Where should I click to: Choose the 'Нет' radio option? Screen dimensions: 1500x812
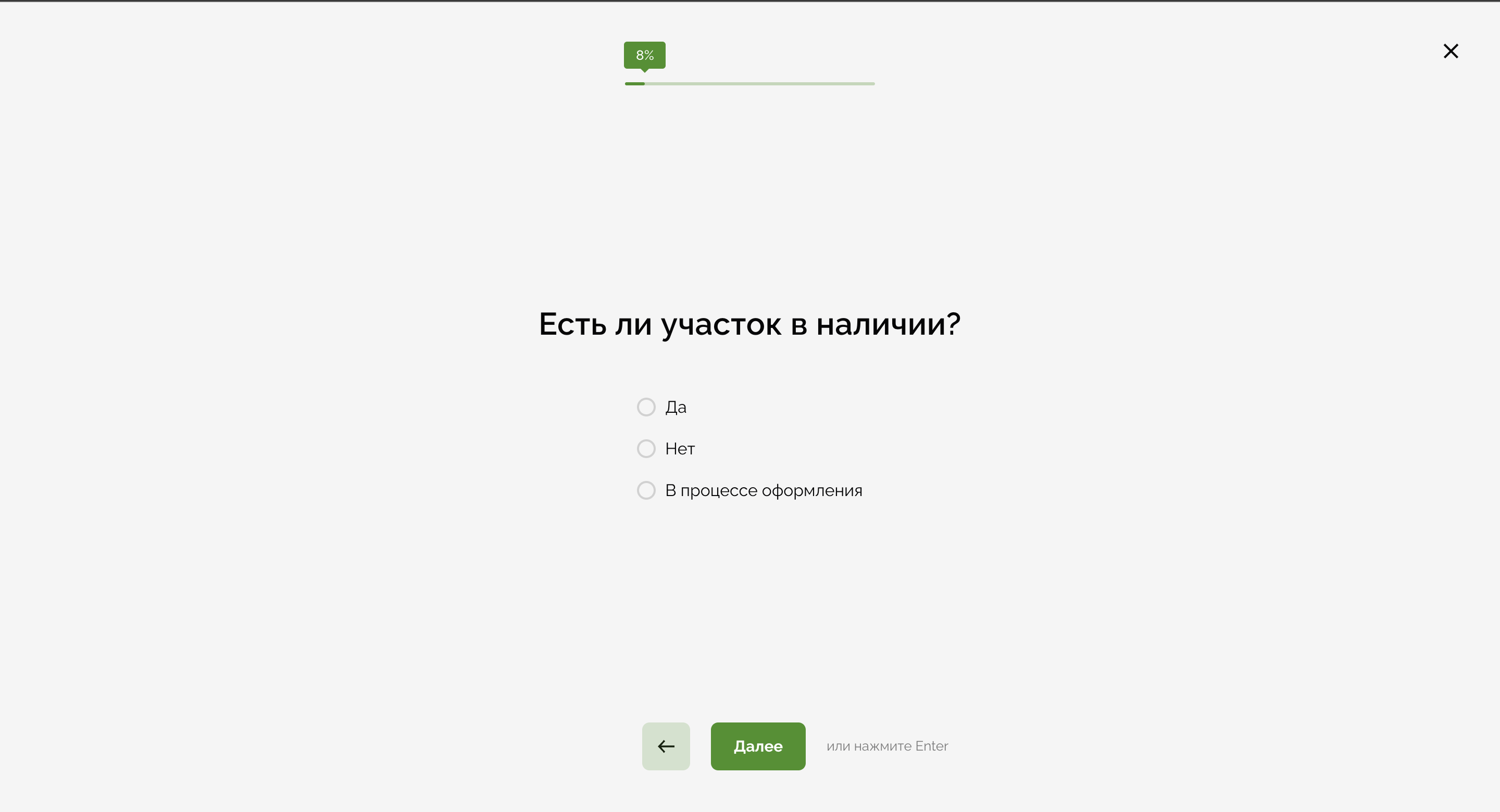tap(646, 449)
